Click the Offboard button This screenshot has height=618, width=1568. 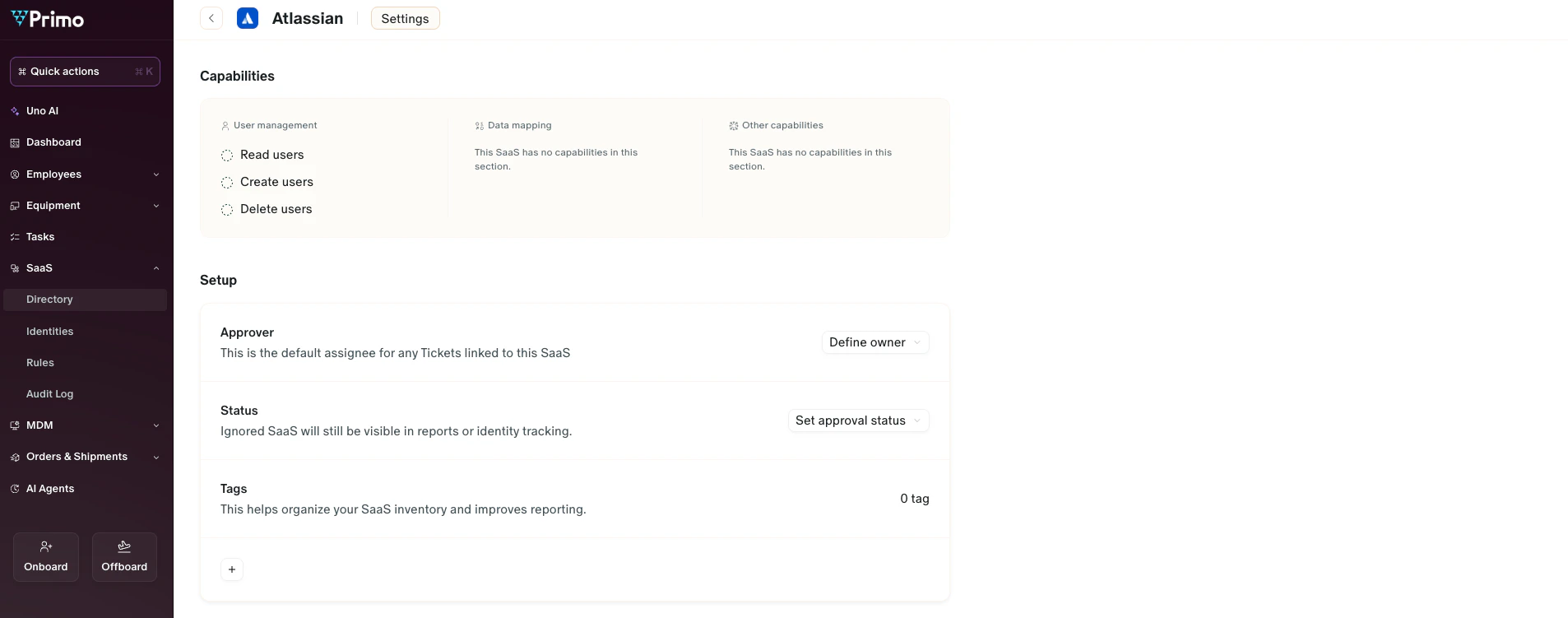pyautogui.click(x=124, y=557)
